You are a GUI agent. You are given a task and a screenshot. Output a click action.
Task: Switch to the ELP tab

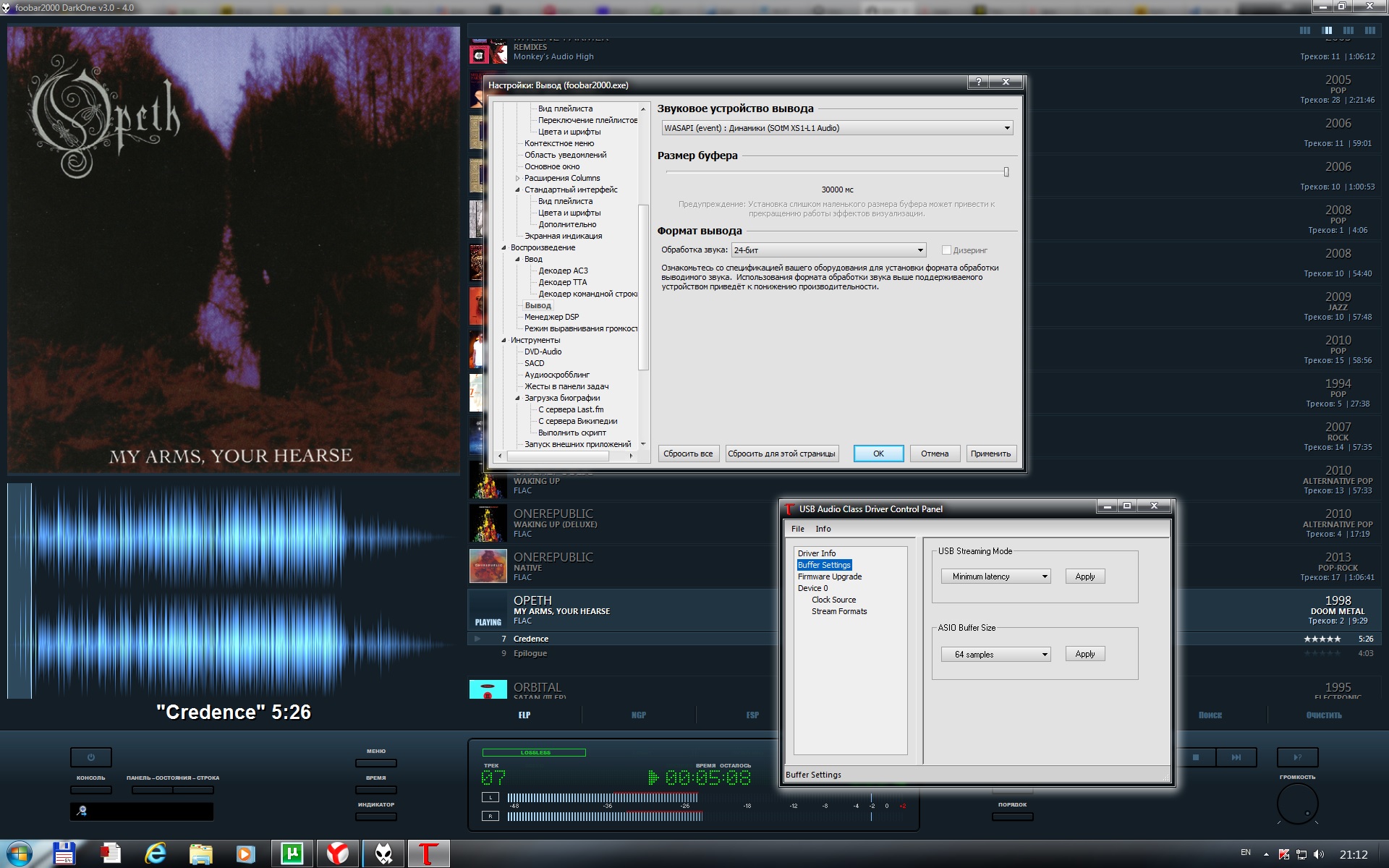[524, 715]
